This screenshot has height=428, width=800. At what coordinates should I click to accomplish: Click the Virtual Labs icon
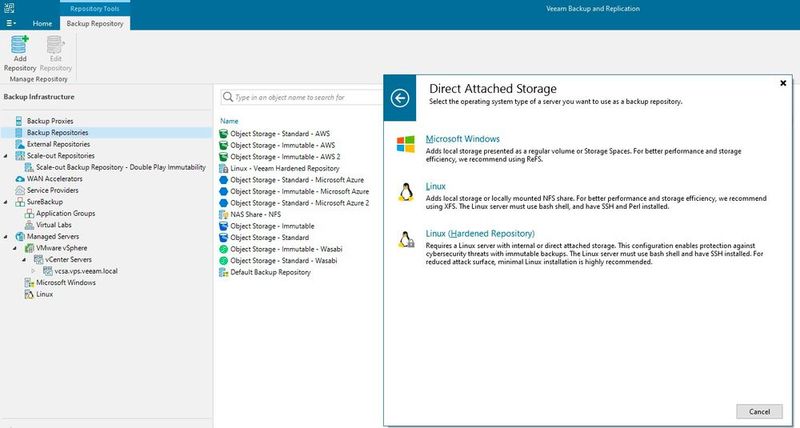[29, 225]
